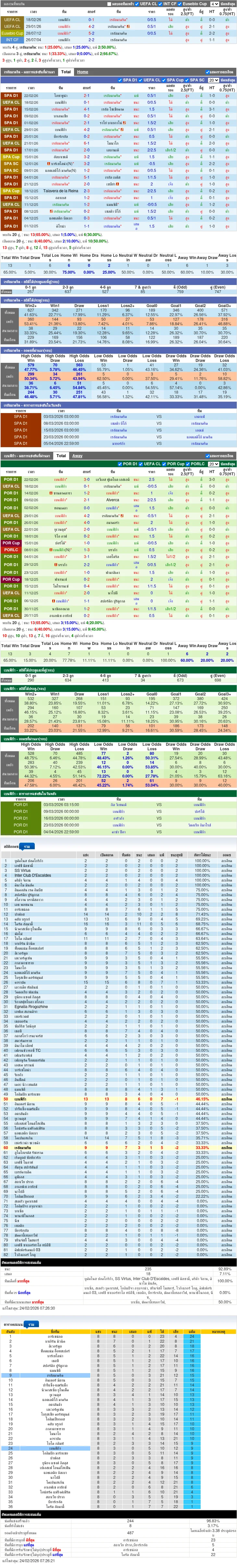Select the Total tab above the POR D1 results
The image size is (237, 1568).
click(61, 455)
